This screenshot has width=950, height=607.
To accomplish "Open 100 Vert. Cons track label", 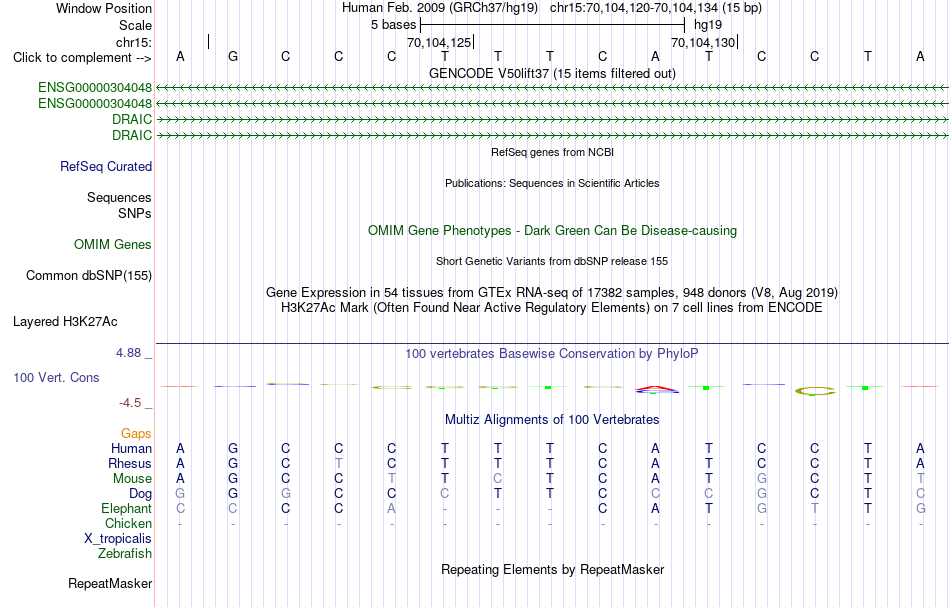I will [56, 377].
